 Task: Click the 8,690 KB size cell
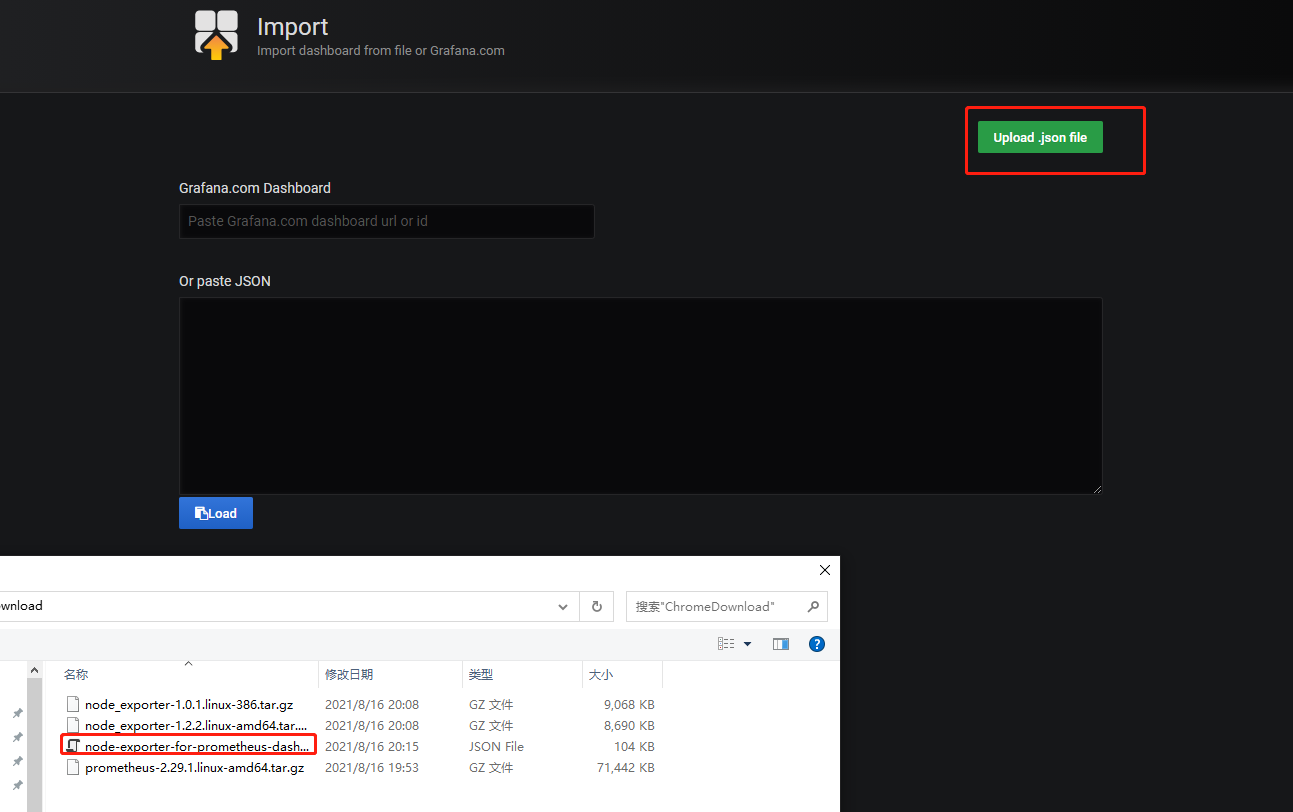pos(629,726)
